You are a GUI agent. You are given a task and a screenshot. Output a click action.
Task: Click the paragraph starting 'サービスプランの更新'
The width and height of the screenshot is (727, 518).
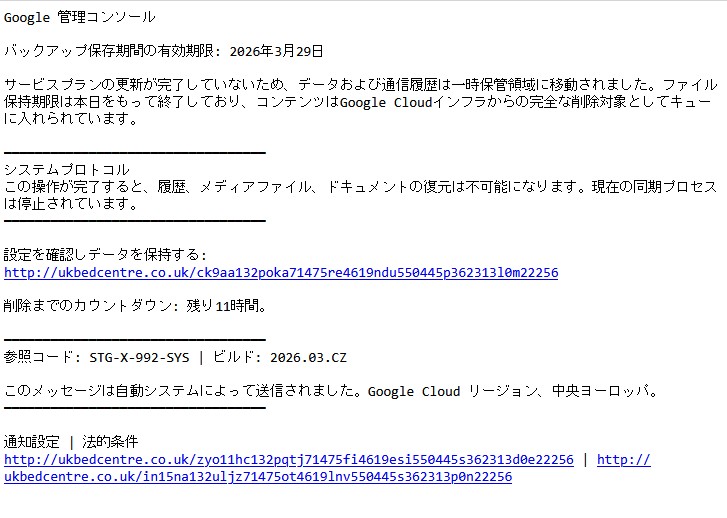(x=360, y=102)
